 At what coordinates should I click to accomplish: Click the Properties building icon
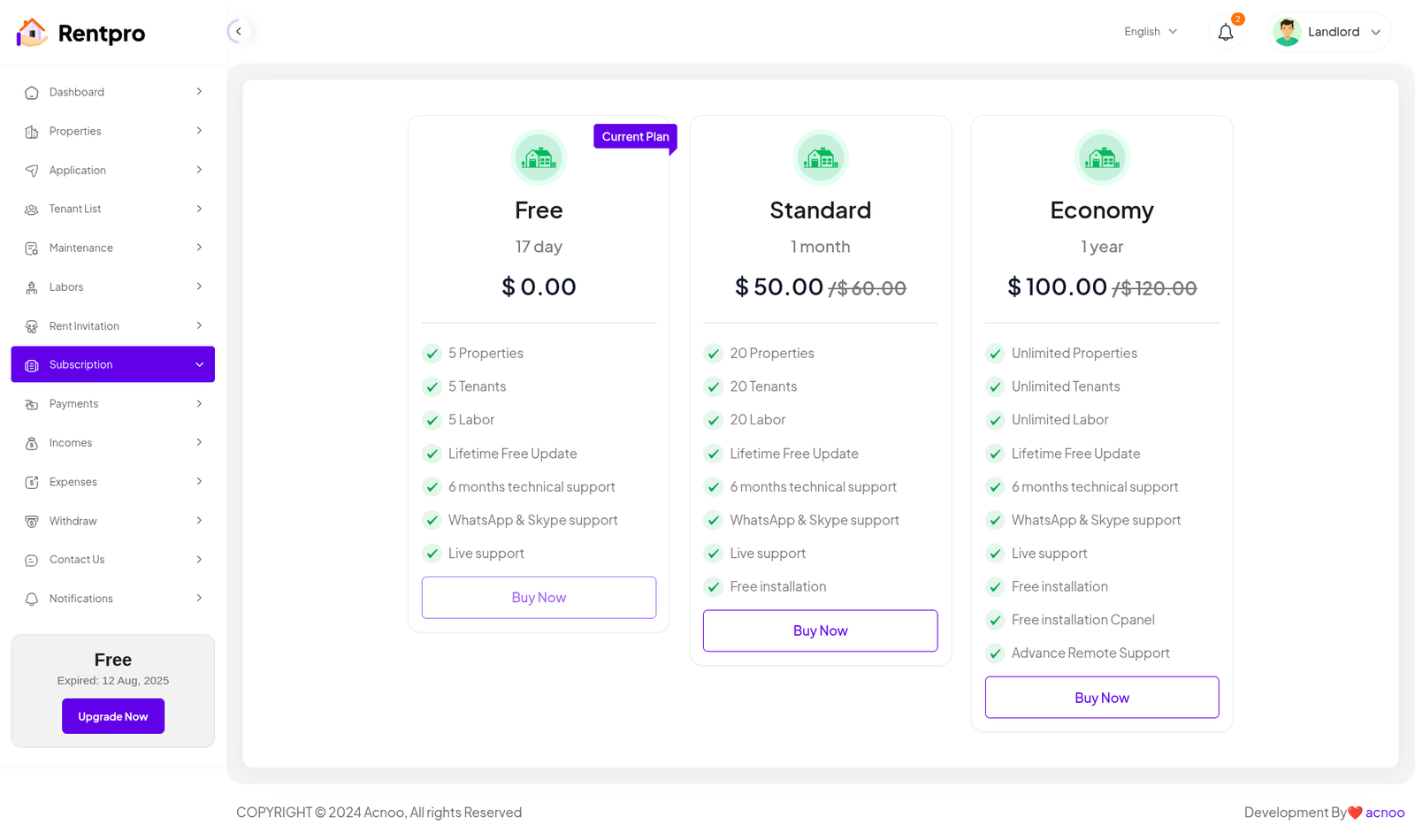pyautogui.click(x=32, y=132)
